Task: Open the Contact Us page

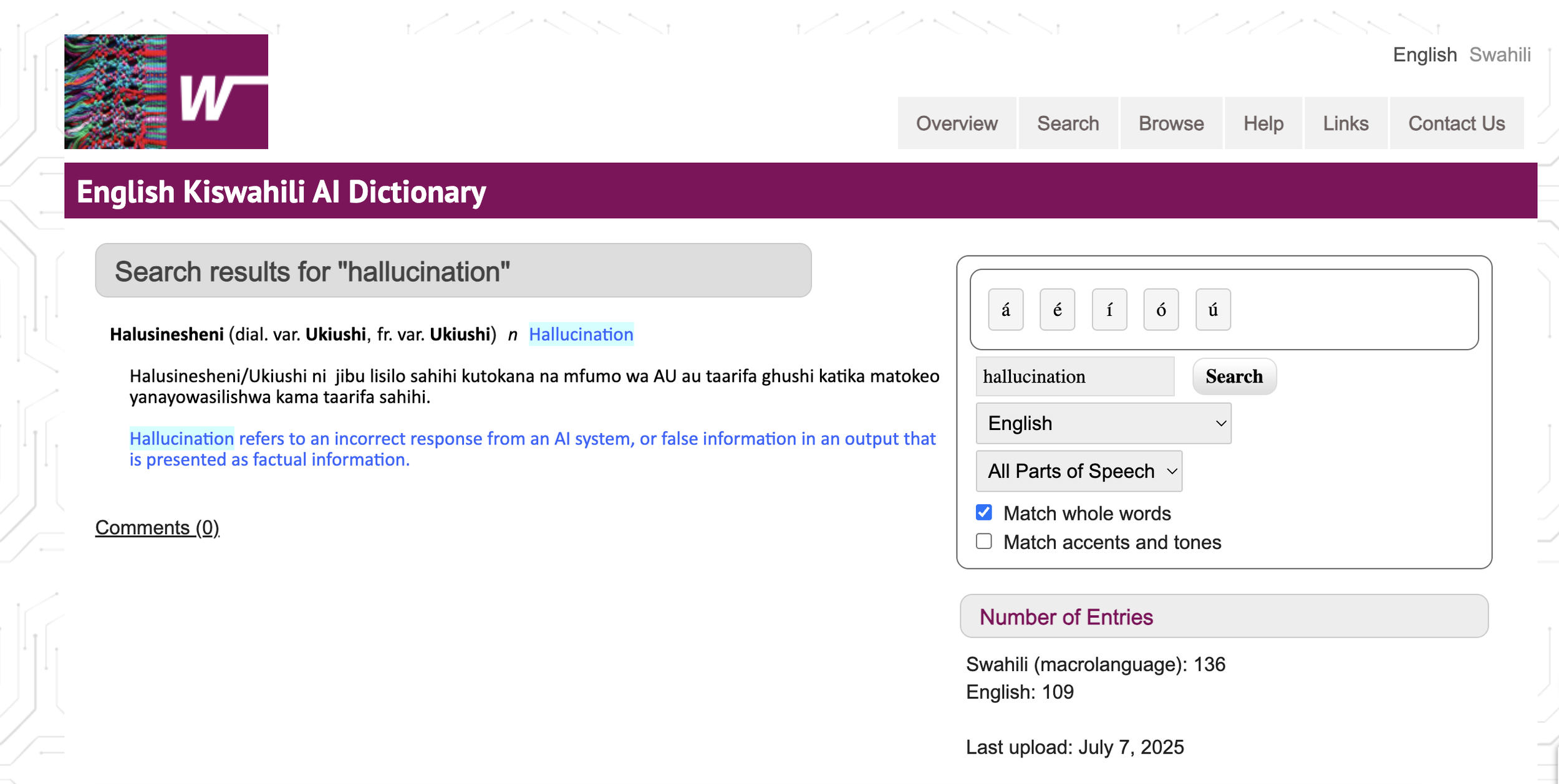Action: click(x=1457, y=123)
